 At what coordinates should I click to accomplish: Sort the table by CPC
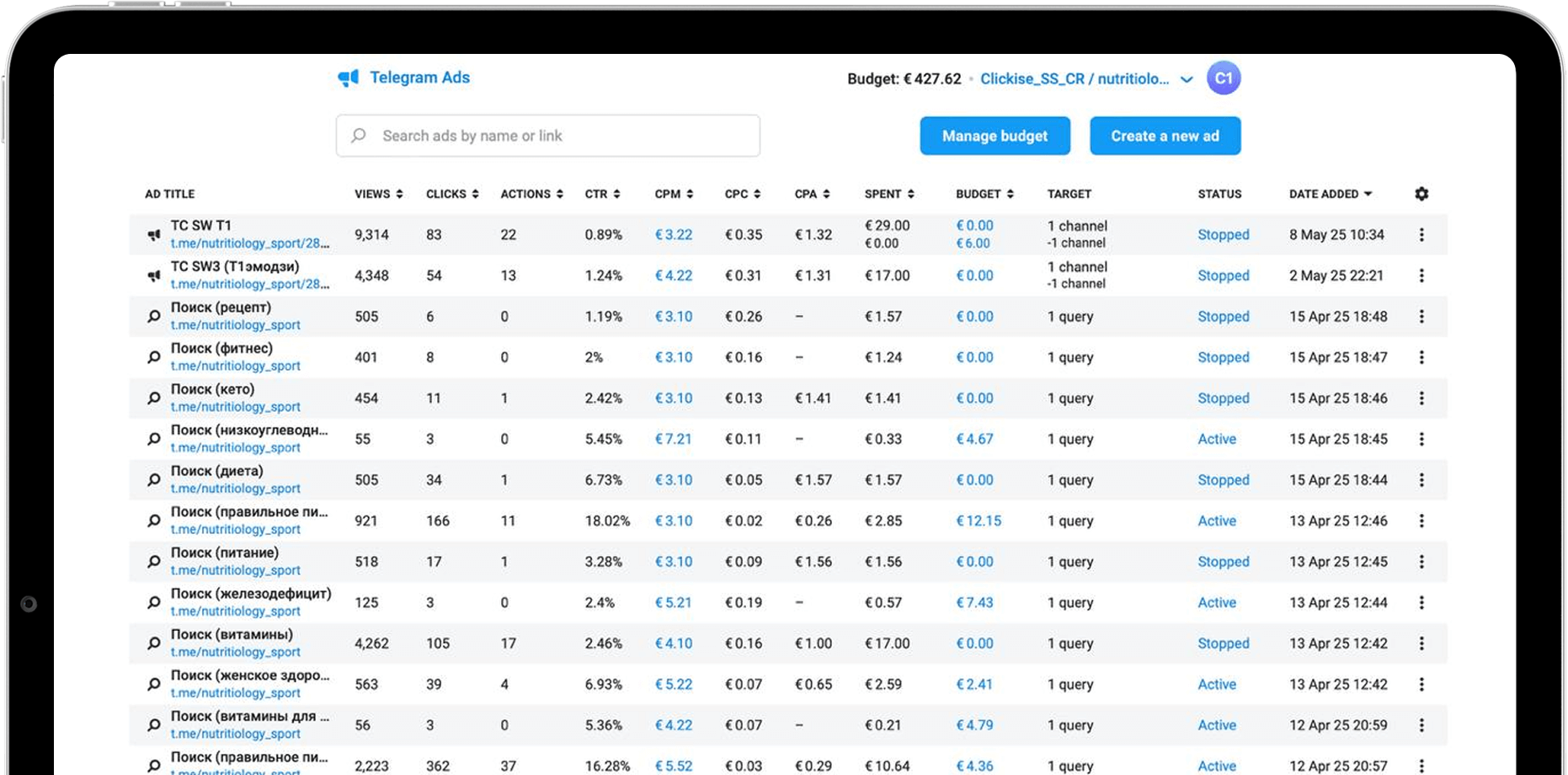coord(743,194)
